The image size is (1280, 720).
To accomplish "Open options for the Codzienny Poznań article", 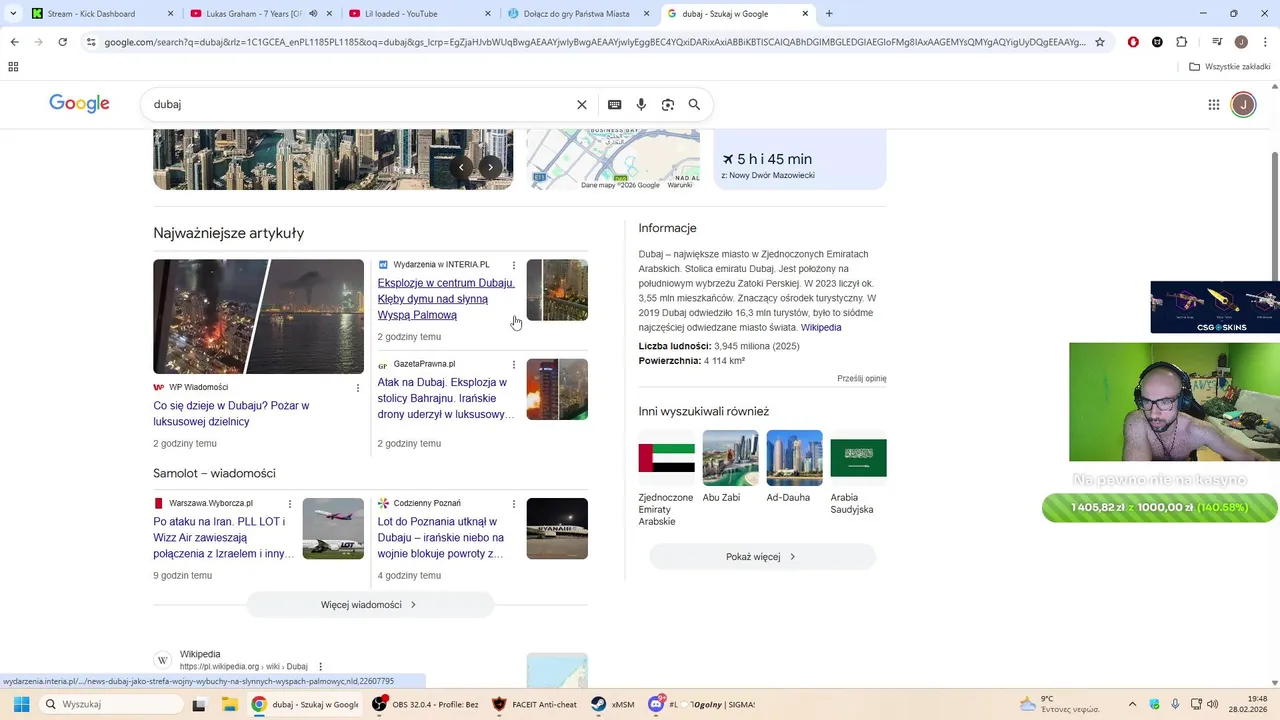I will click(x=514, y=504).
